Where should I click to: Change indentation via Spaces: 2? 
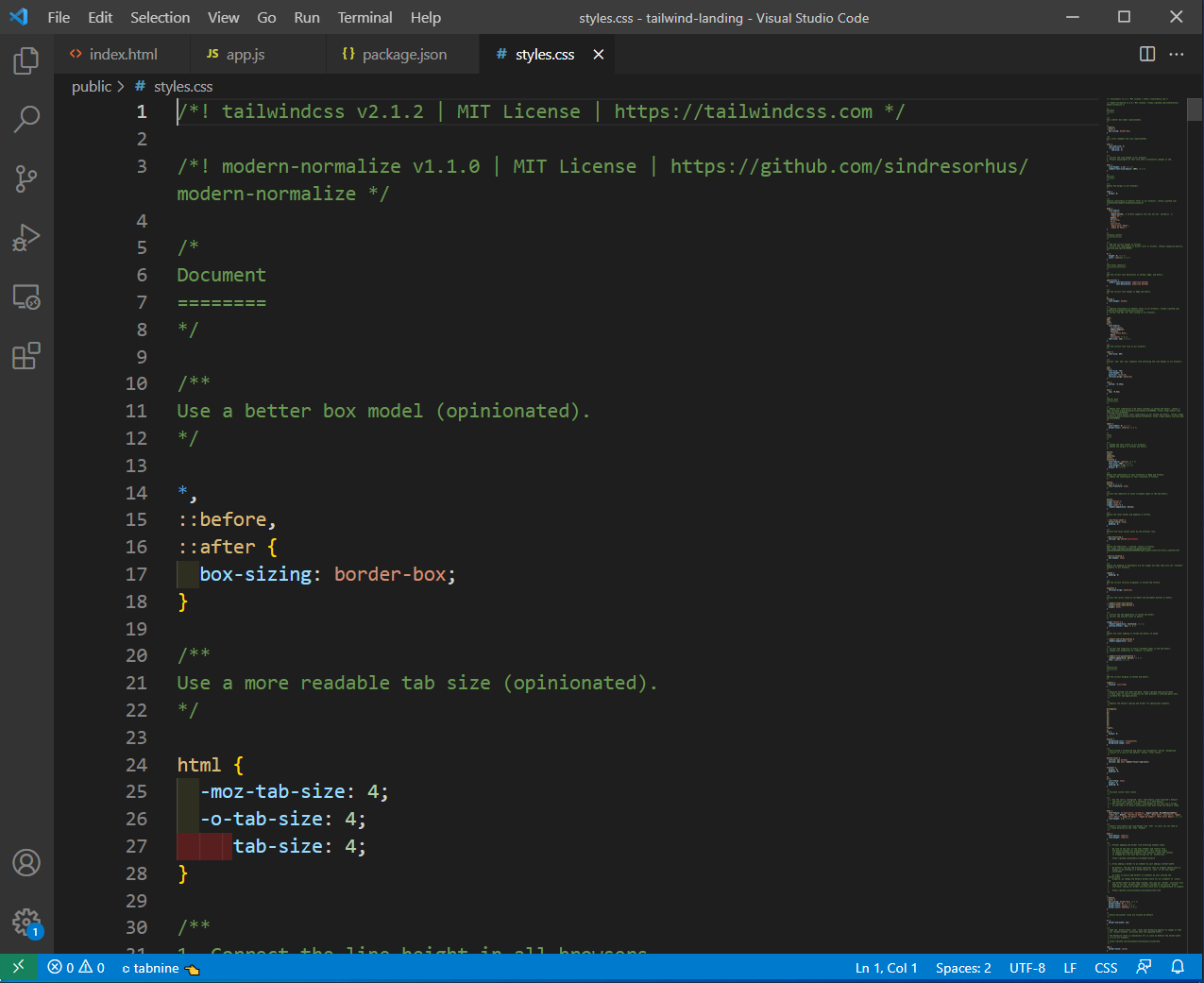coord(963,968)
